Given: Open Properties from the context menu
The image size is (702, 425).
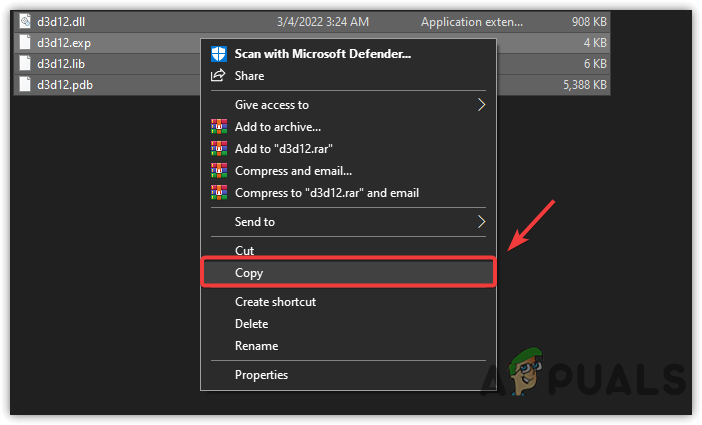Looking at the screenshot, I should (x=348, y=375).
